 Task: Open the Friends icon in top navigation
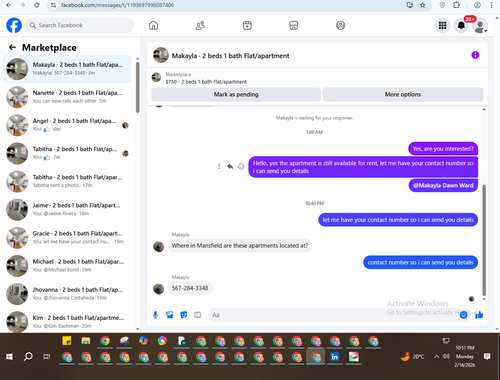tap(200, 25)
